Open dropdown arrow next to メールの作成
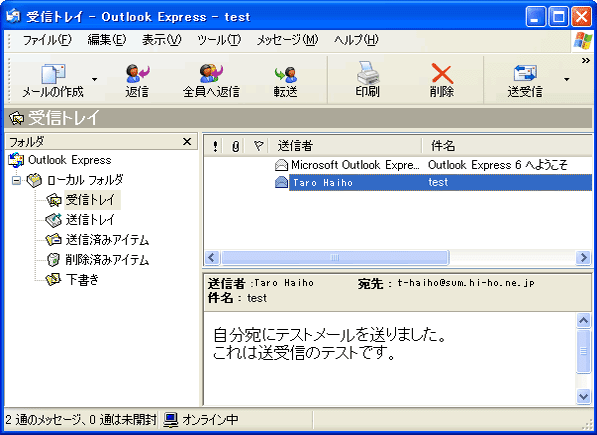 94,79
